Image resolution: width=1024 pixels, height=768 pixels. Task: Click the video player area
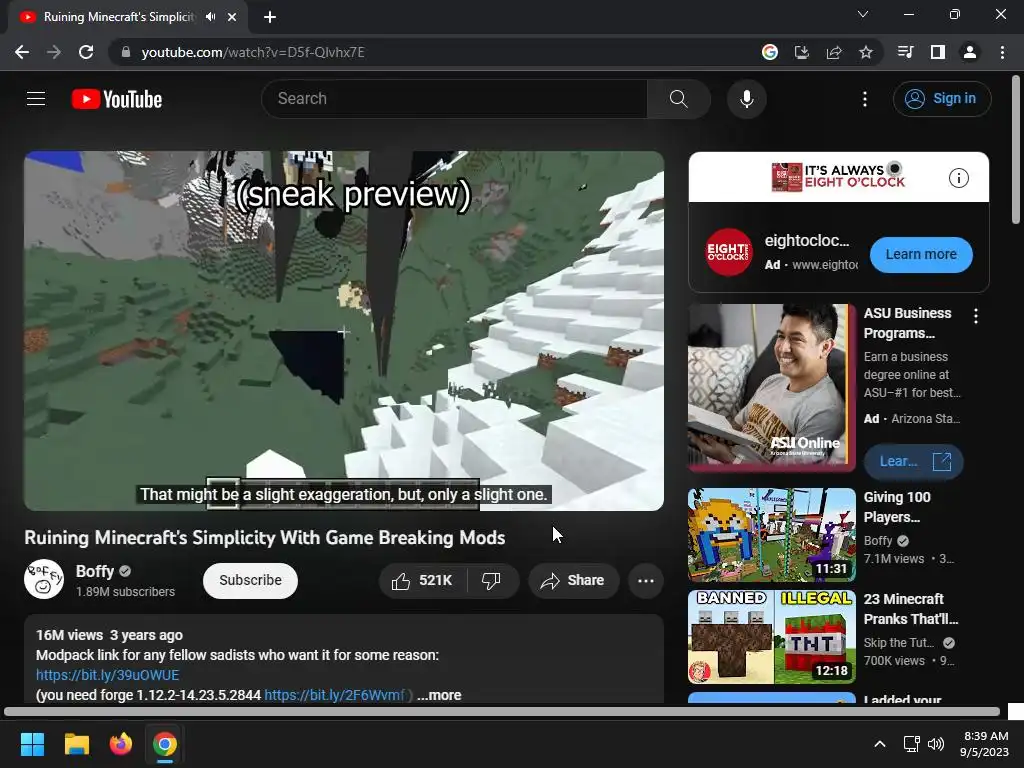[x=344, y=331]
